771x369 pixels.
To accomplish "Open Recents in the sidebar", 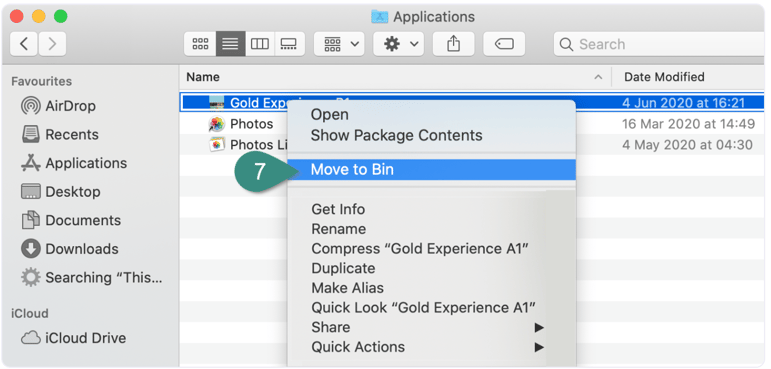I will point(72,134).
